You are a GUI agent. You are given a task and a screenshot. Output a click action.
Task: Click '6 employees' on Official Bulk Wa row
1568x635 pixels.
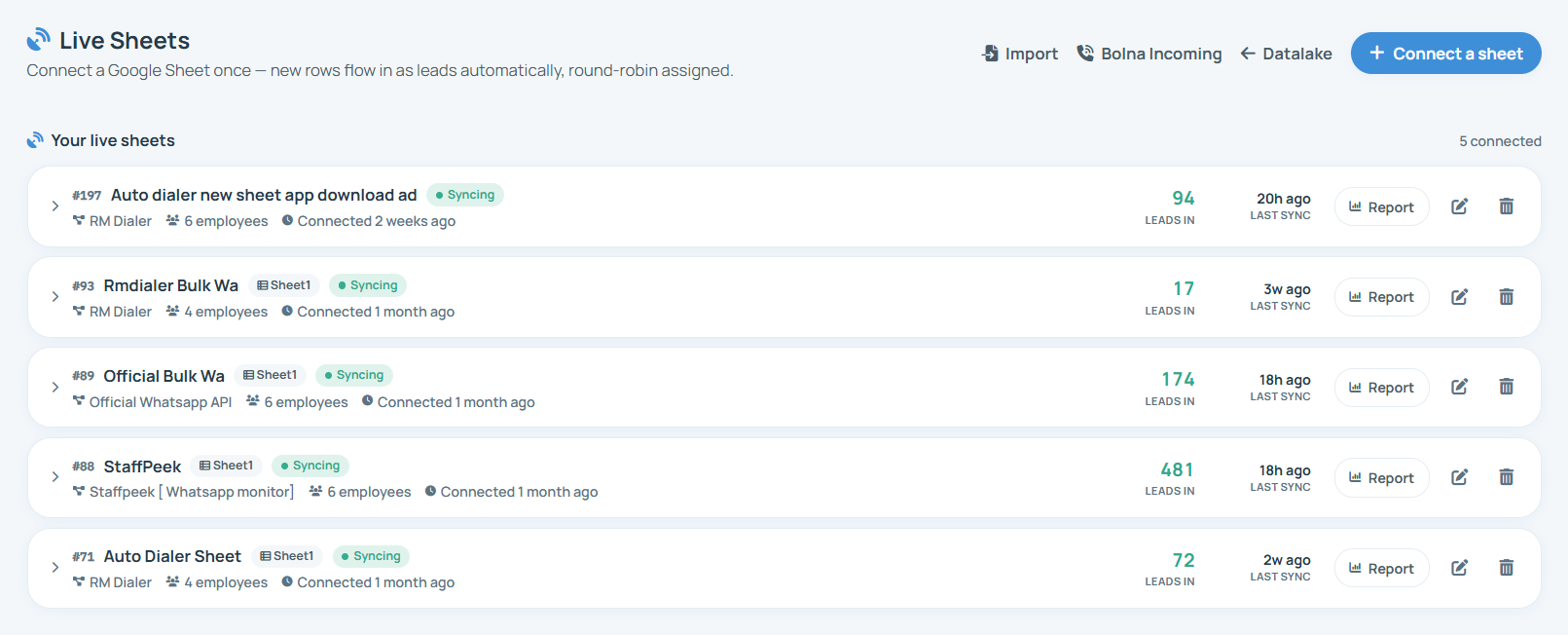point(306,402)
